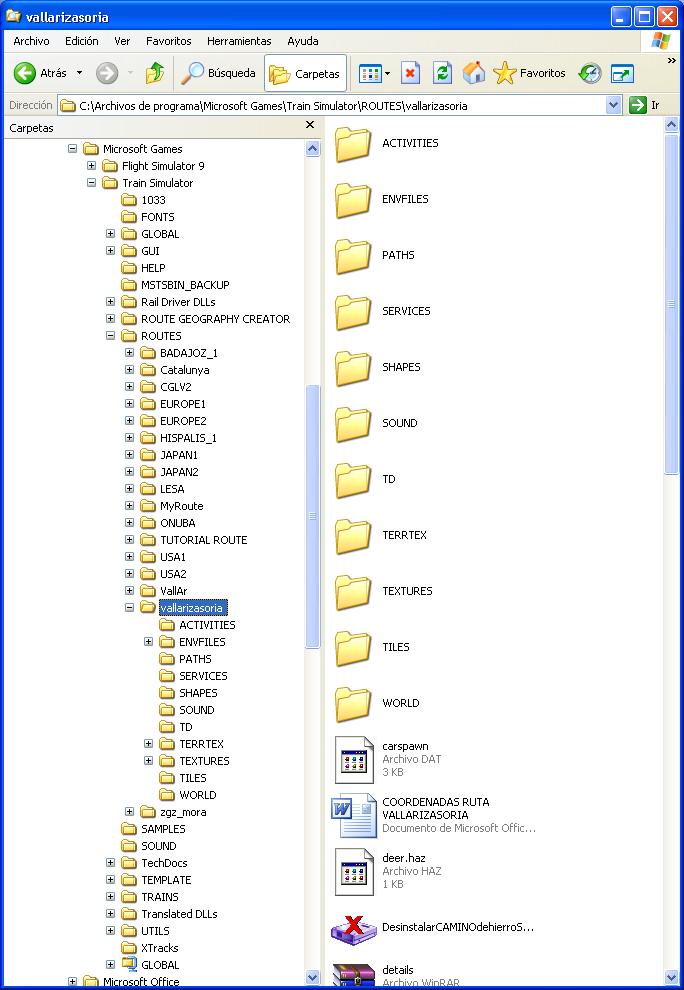The image size is (684, 990).
Task: Click the Up one level folder icon
Action: click(154, 73)
